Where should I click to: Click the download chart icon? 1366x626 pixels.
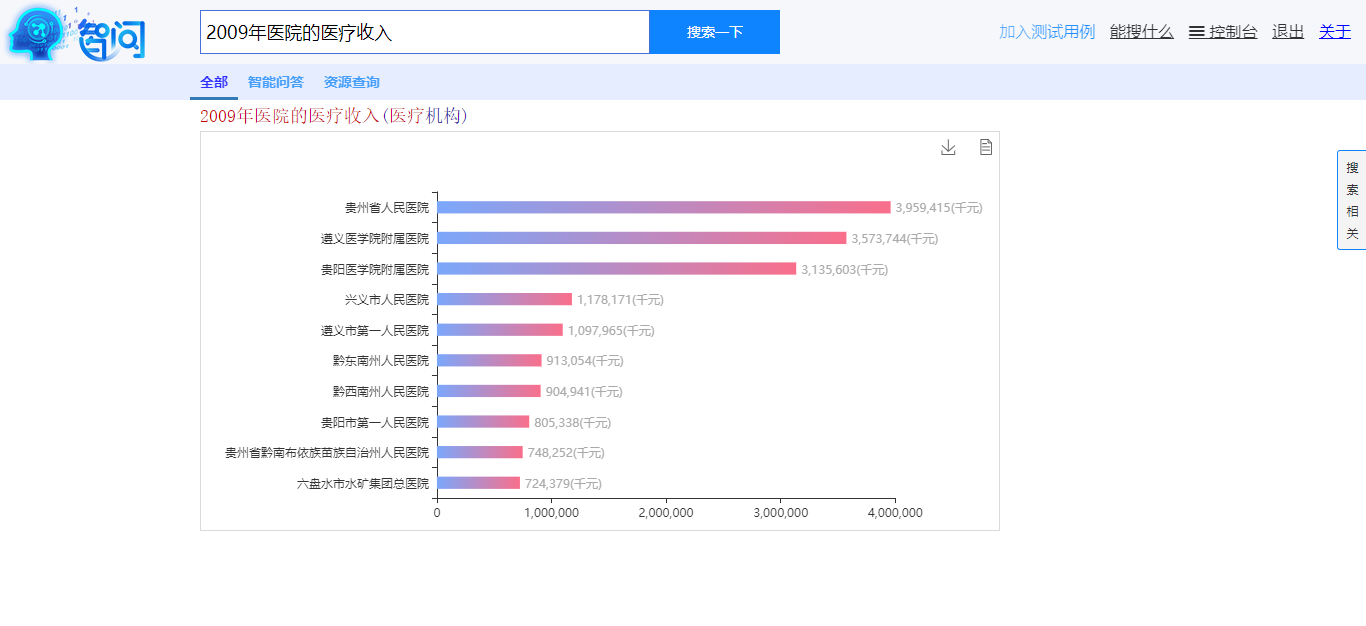[x=948, y=148]
